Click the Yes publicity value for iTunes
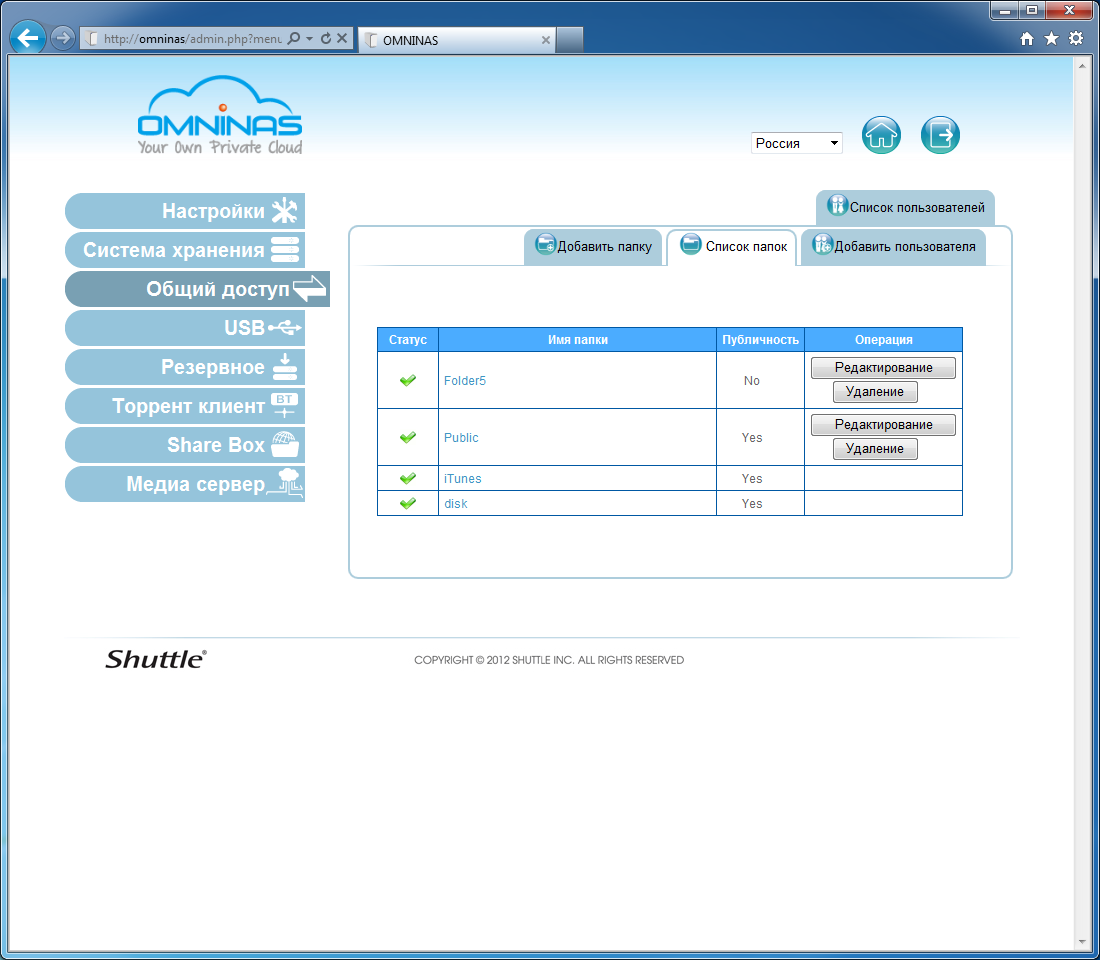Image resolution: width=1100 pixels, height=960 pixels. (x=751, y=479)
